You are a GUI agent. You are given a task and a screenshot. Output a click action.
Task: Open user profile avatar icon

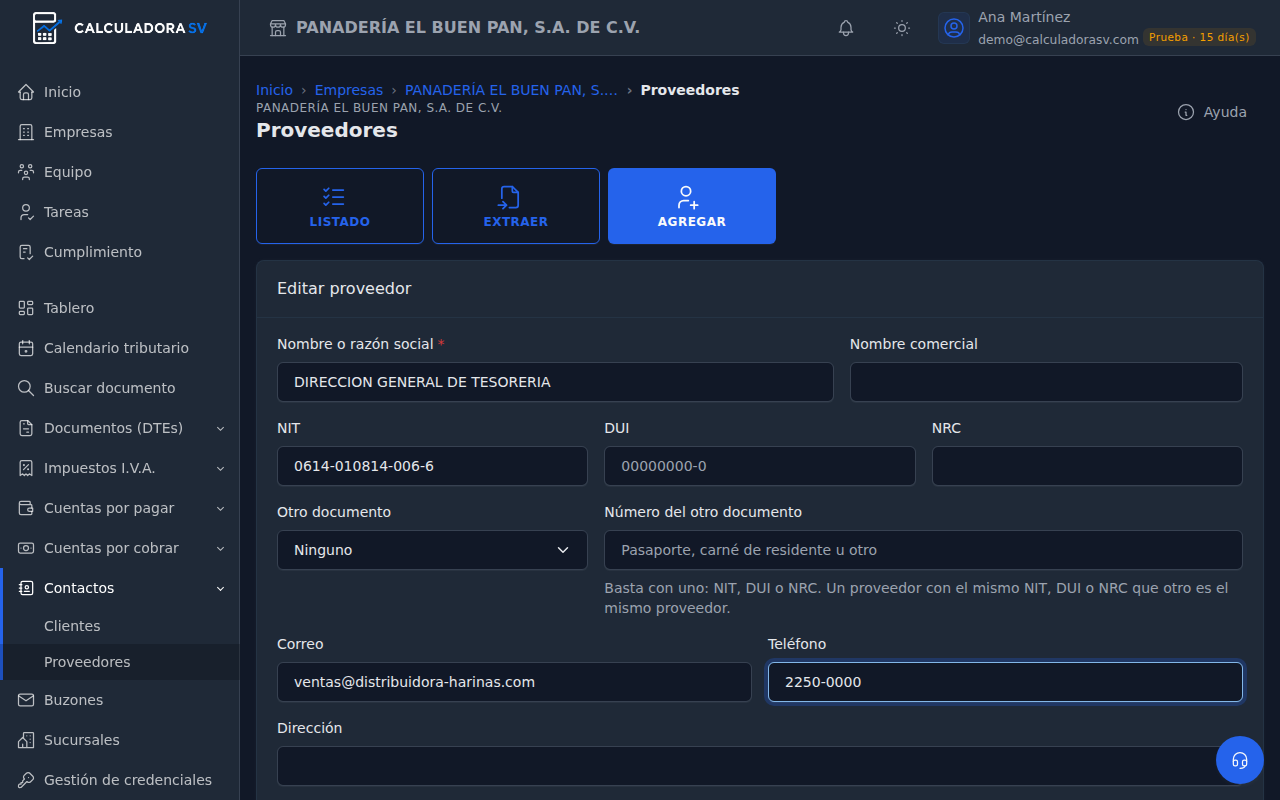(x=954, y=28)
